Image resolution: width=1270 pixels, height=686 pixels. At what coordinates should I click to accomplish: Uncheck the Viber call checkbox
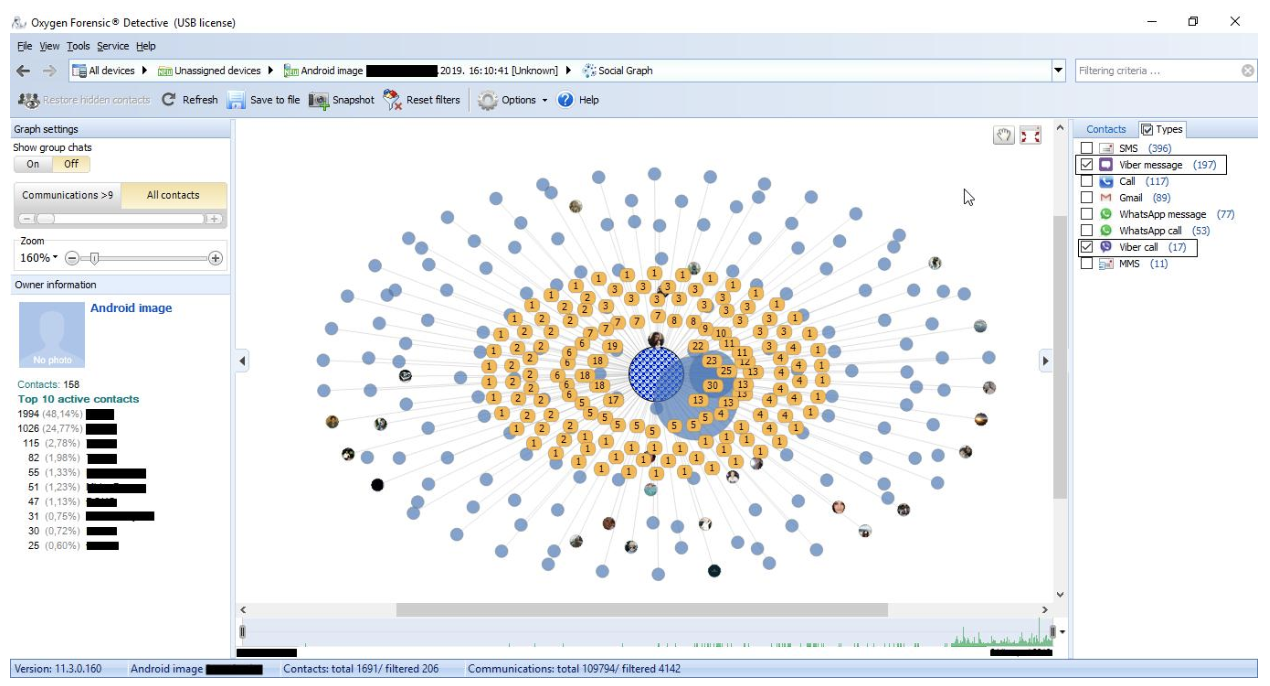pos(1087,247)
